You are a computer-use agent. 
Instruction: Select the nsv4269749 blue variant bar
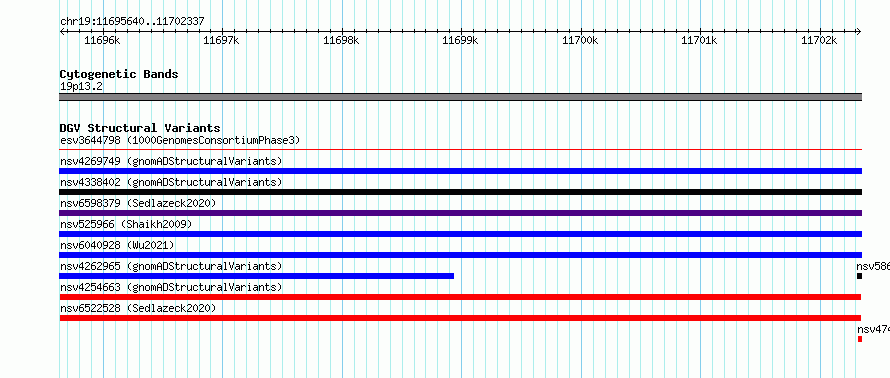click(461, 171)
